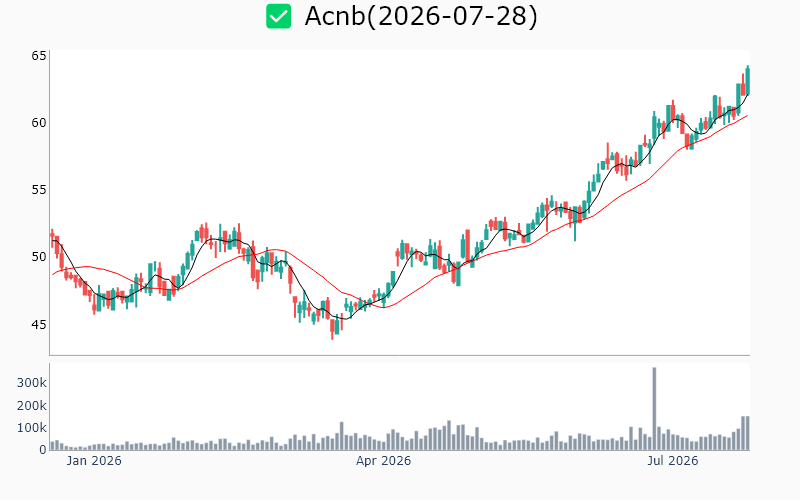Image resolution: width=800 pixels, height=500 pixels.
Task: Click the 0 volume axis label
Action: [43, 450]
